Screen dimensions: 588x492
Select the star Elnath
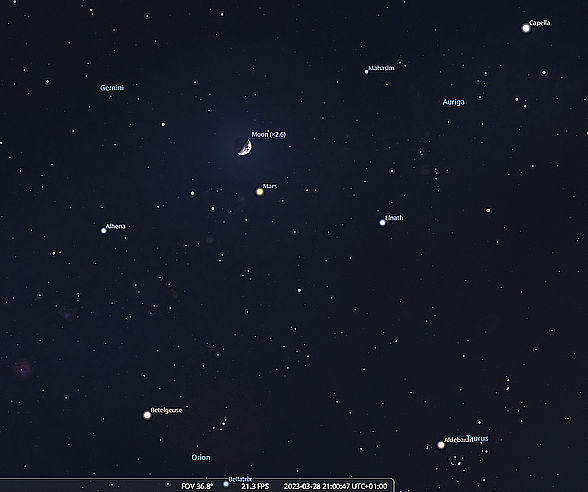click(382, 223)
